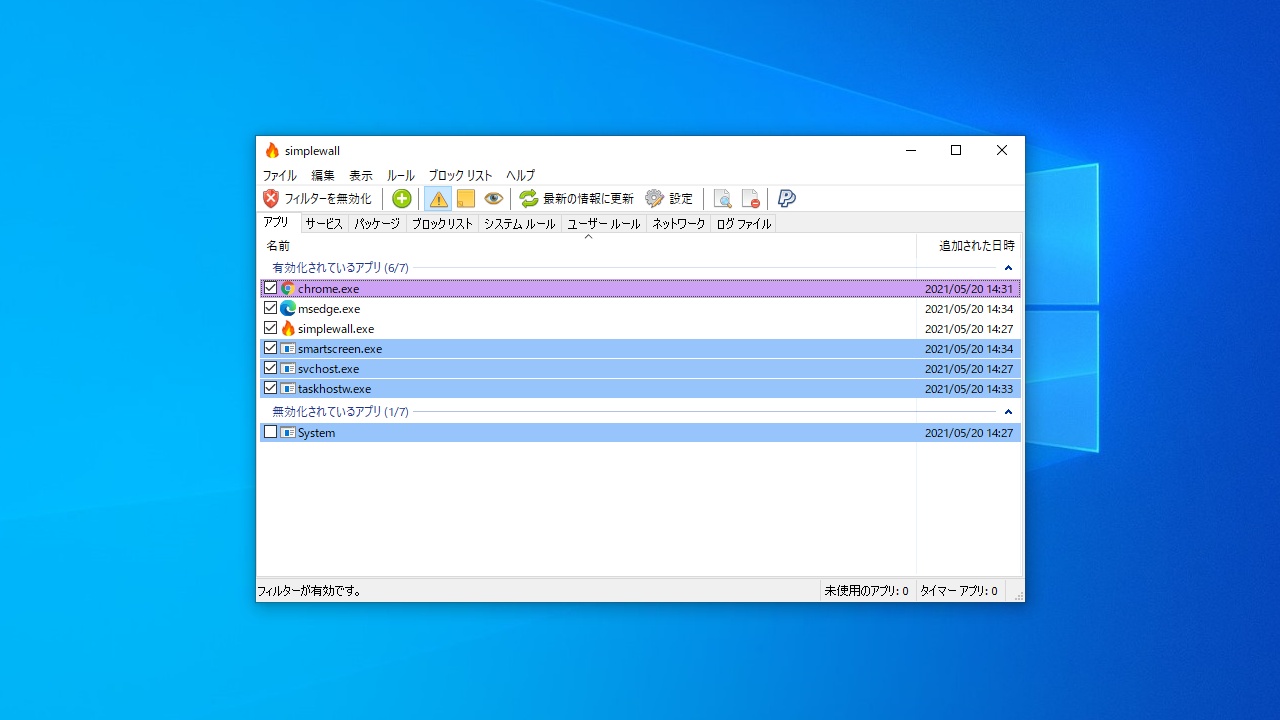This screenshot has height=720, width=1280.
Task: Click the PayPal donate icon
Action: (787, 199)
